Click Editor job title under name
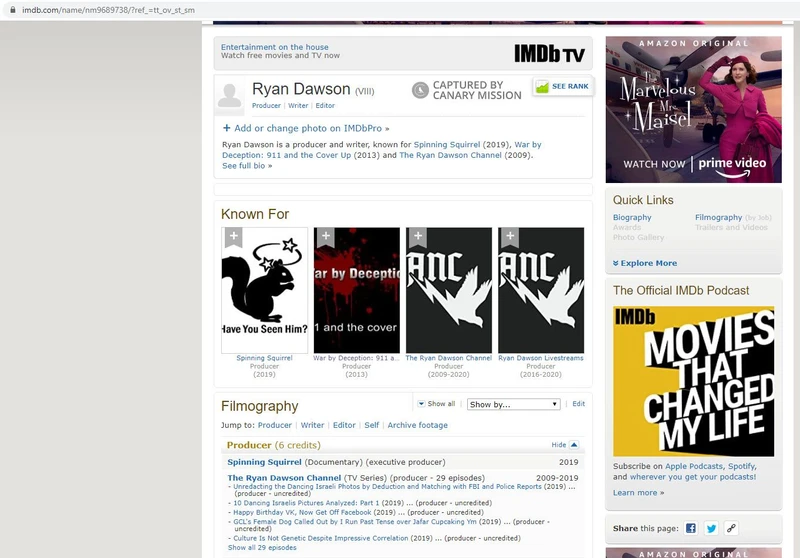The height and width of the screenshot is (558, 800). (325, 106)
